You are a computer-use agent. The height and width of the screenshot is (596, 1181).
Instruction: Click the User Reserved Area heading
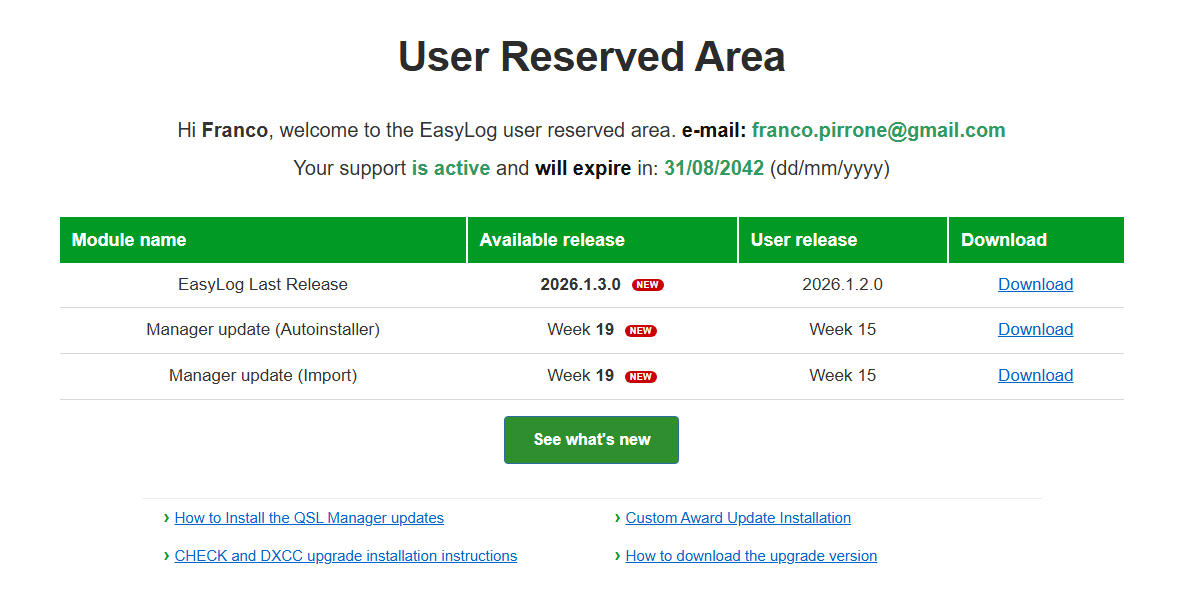point(591,57)
